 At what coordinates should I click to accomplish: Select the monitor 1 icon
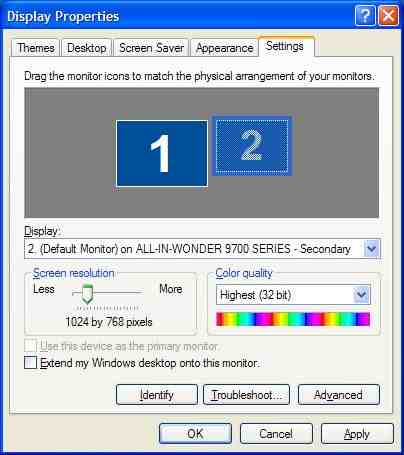[162, 153]
